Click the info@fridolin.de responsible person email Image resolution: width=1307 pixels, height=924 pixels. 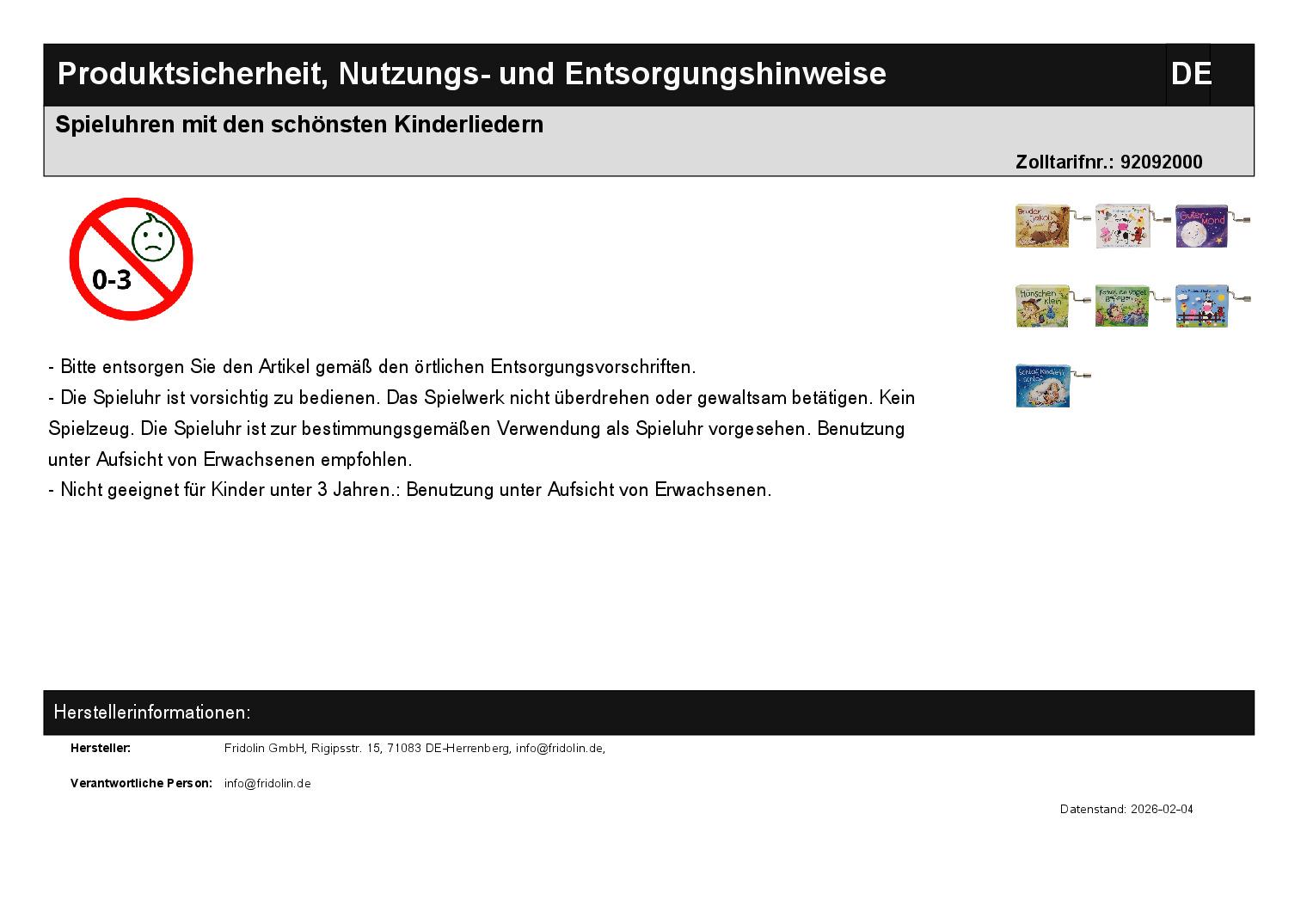(267, 783)
